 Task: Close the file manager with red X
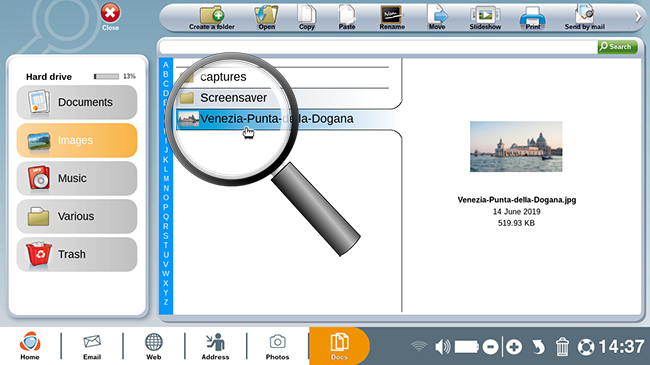[x=110, y=17]
